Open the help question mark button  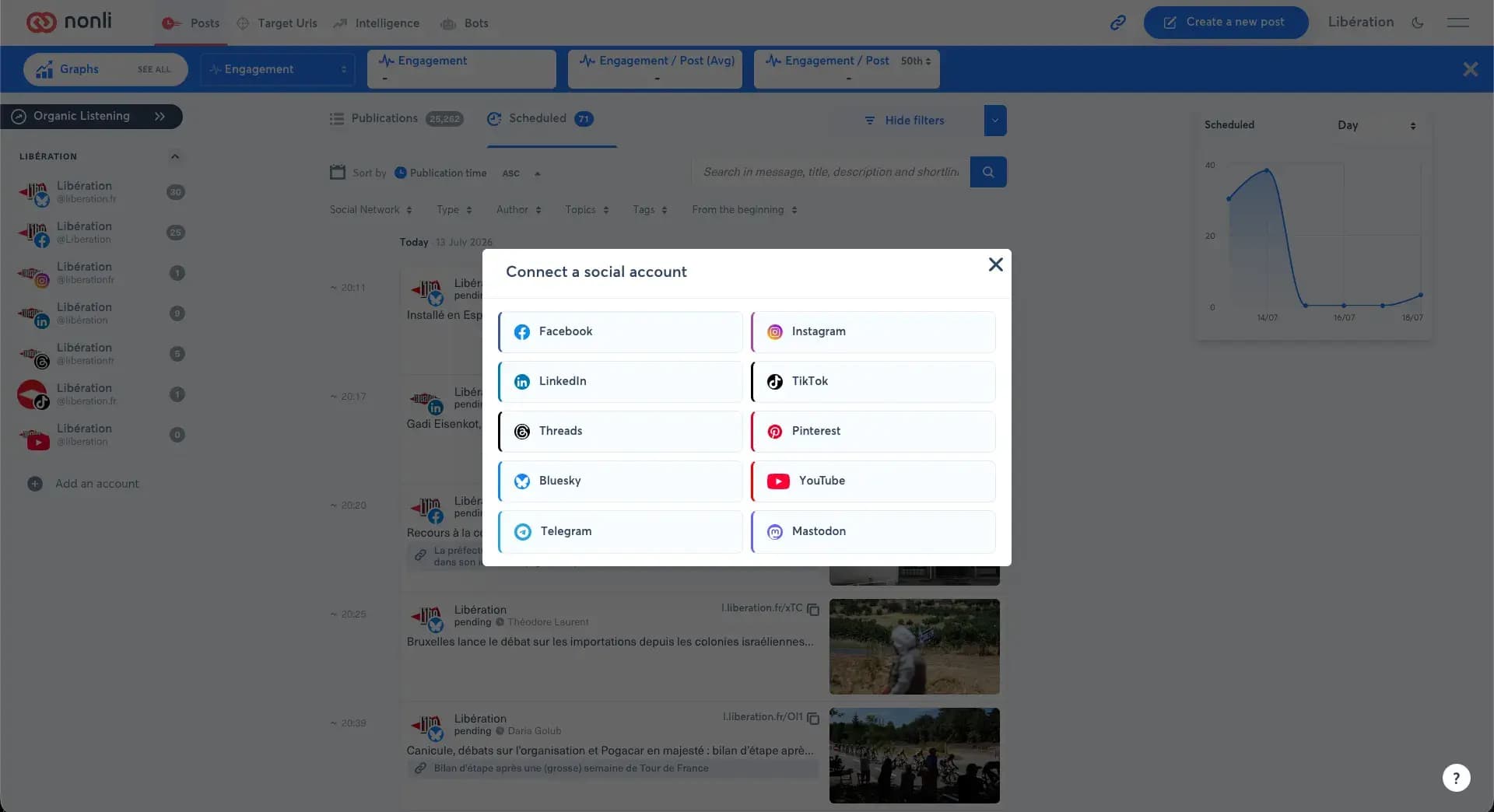click(x=1456, y=778)
